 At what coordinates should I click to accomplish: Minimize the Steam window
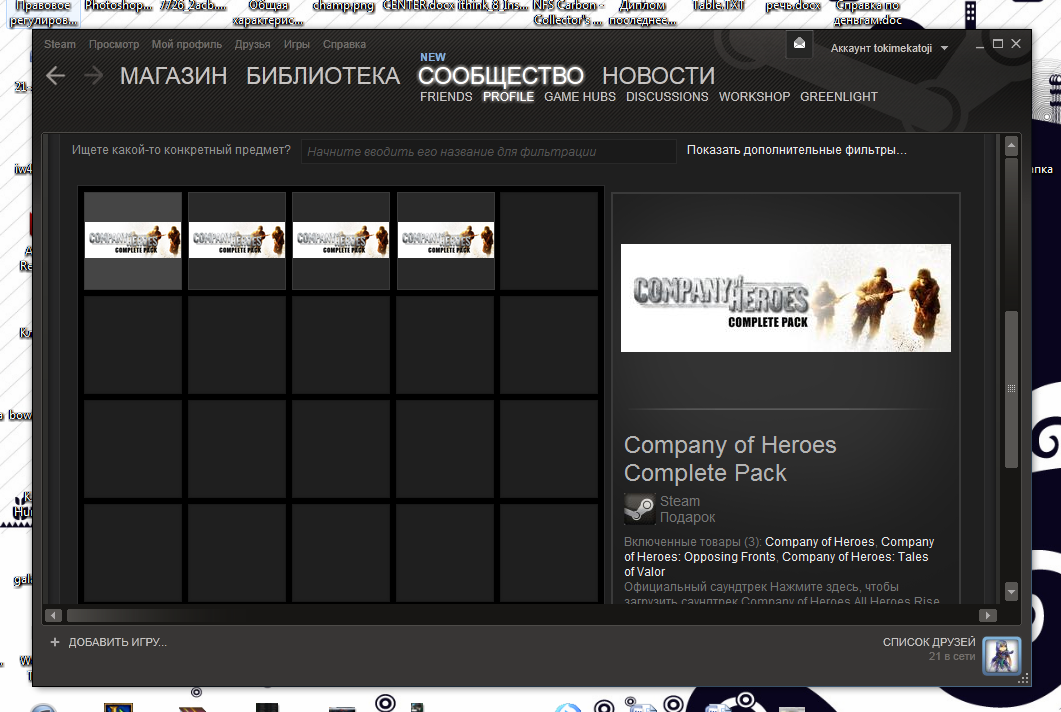(x=979, y=45)
